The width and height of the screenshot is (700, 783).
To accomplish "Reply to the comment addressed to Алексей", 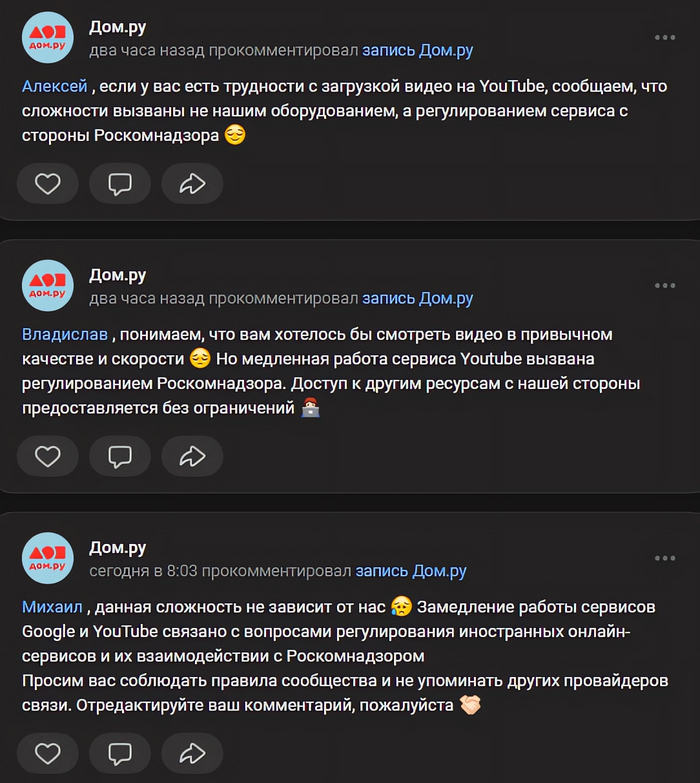I will tap(120, 184).
